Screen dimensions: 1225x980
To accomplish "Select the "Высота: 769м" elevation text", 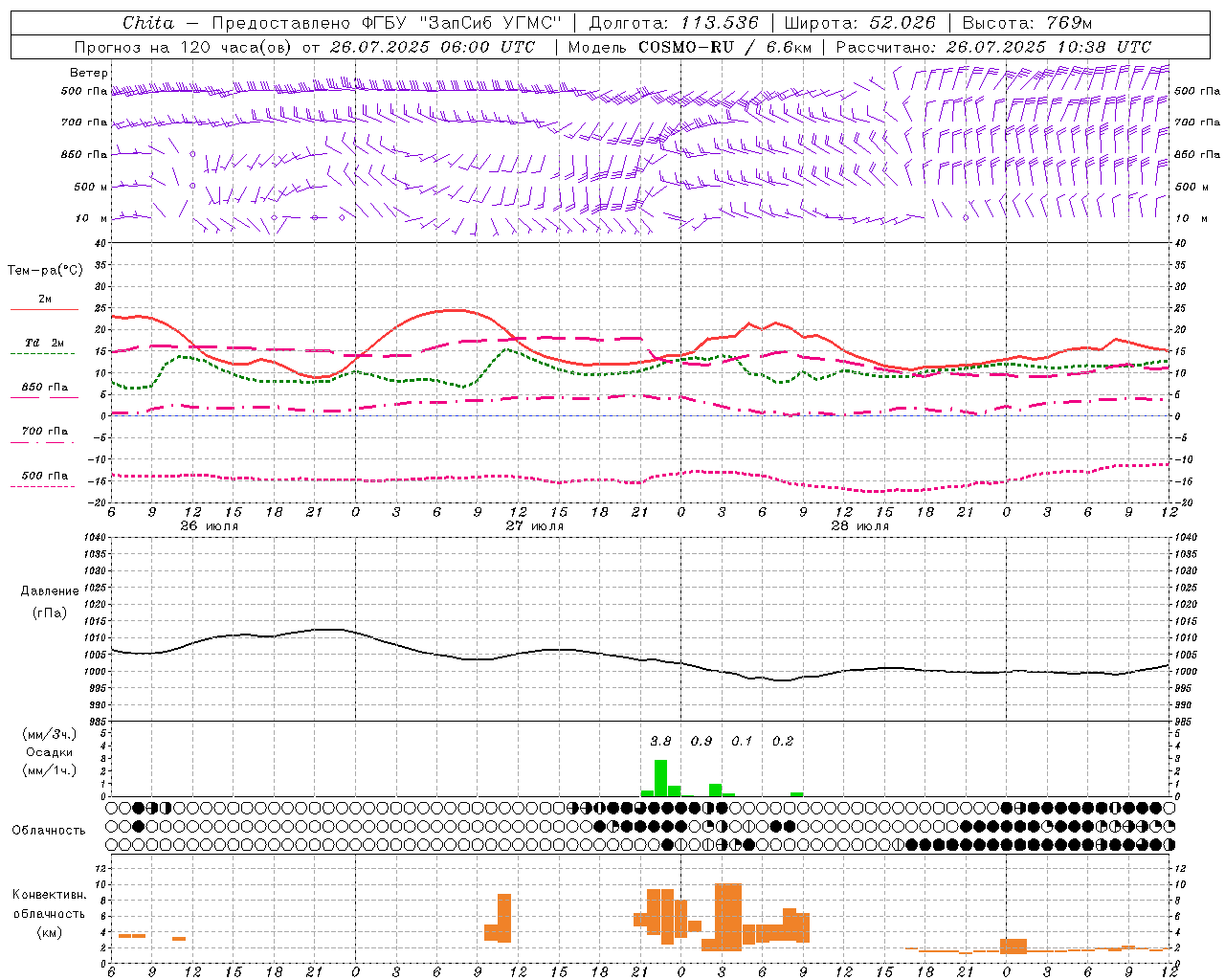I will (1027, 23).
